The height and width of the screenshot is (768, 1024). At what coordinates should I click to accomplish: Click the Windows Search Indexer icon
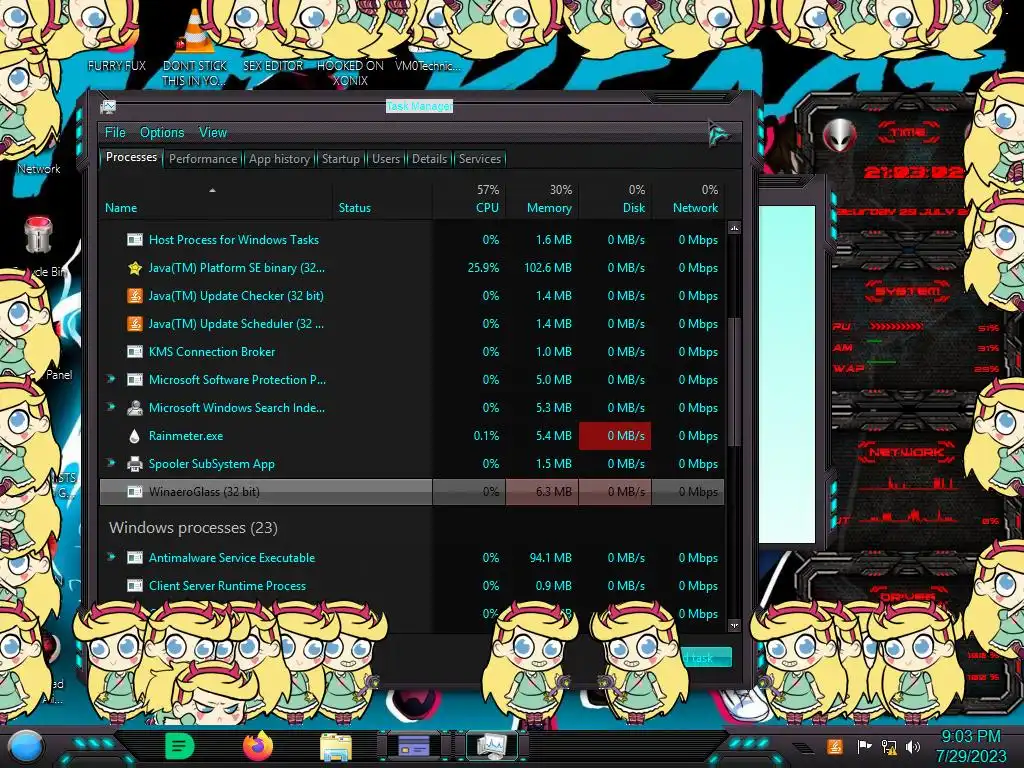135,408
